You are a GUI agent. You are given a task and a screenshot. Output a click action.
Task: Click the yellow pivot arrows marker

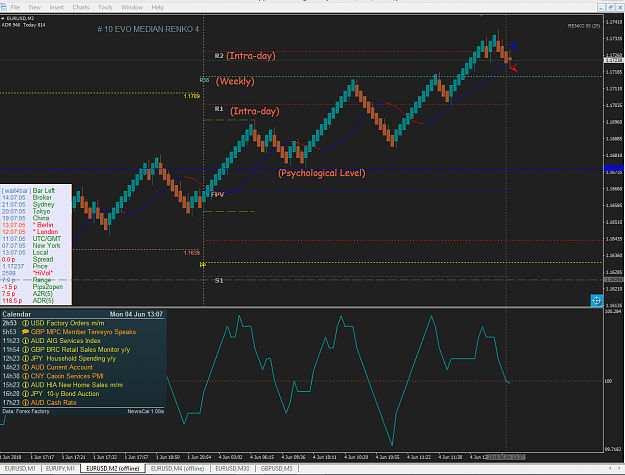(x=203, y=265)
